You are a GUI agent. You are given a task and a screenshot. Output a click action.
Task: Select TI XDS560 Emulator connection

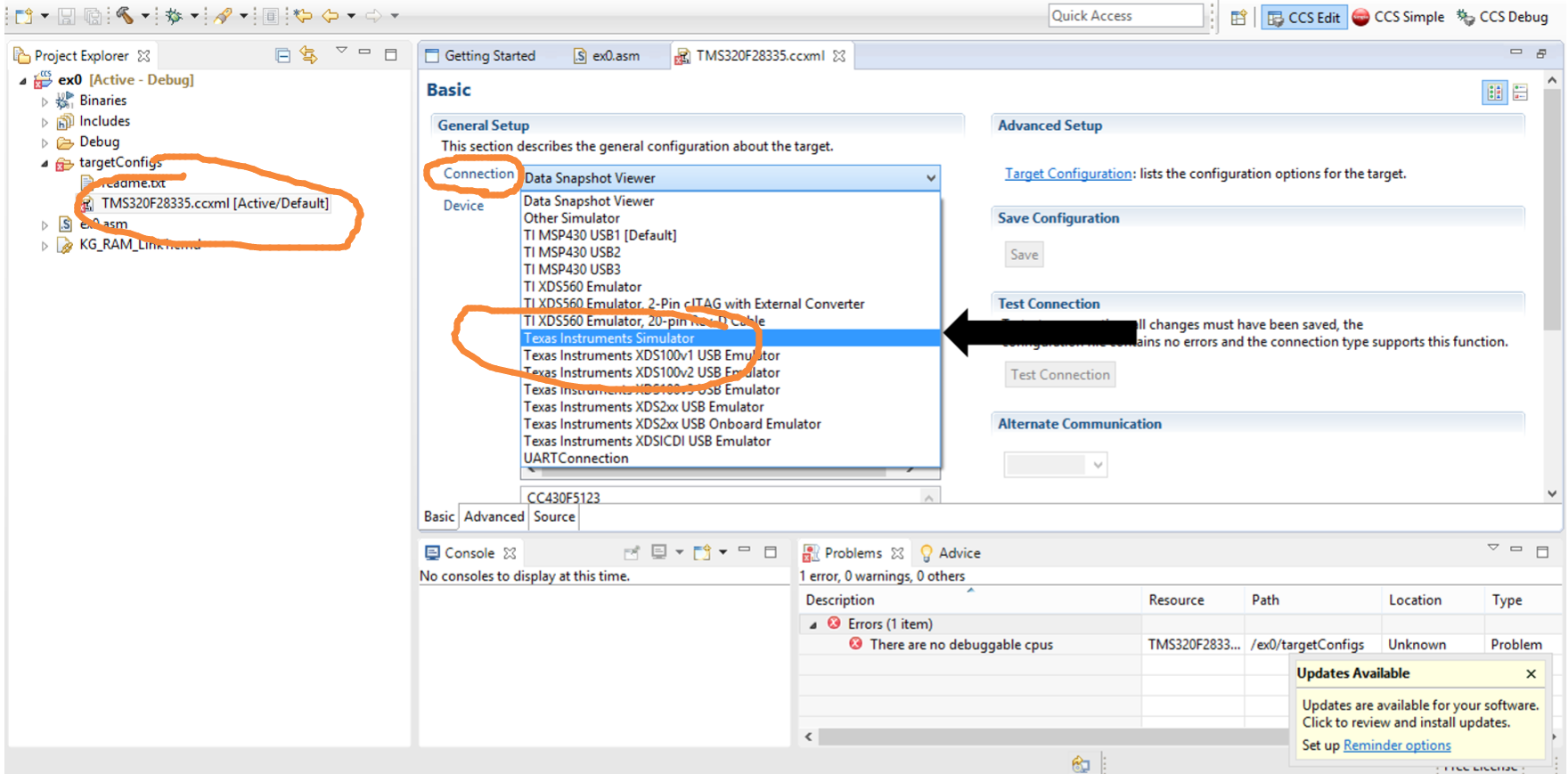(x=731, y=287)
